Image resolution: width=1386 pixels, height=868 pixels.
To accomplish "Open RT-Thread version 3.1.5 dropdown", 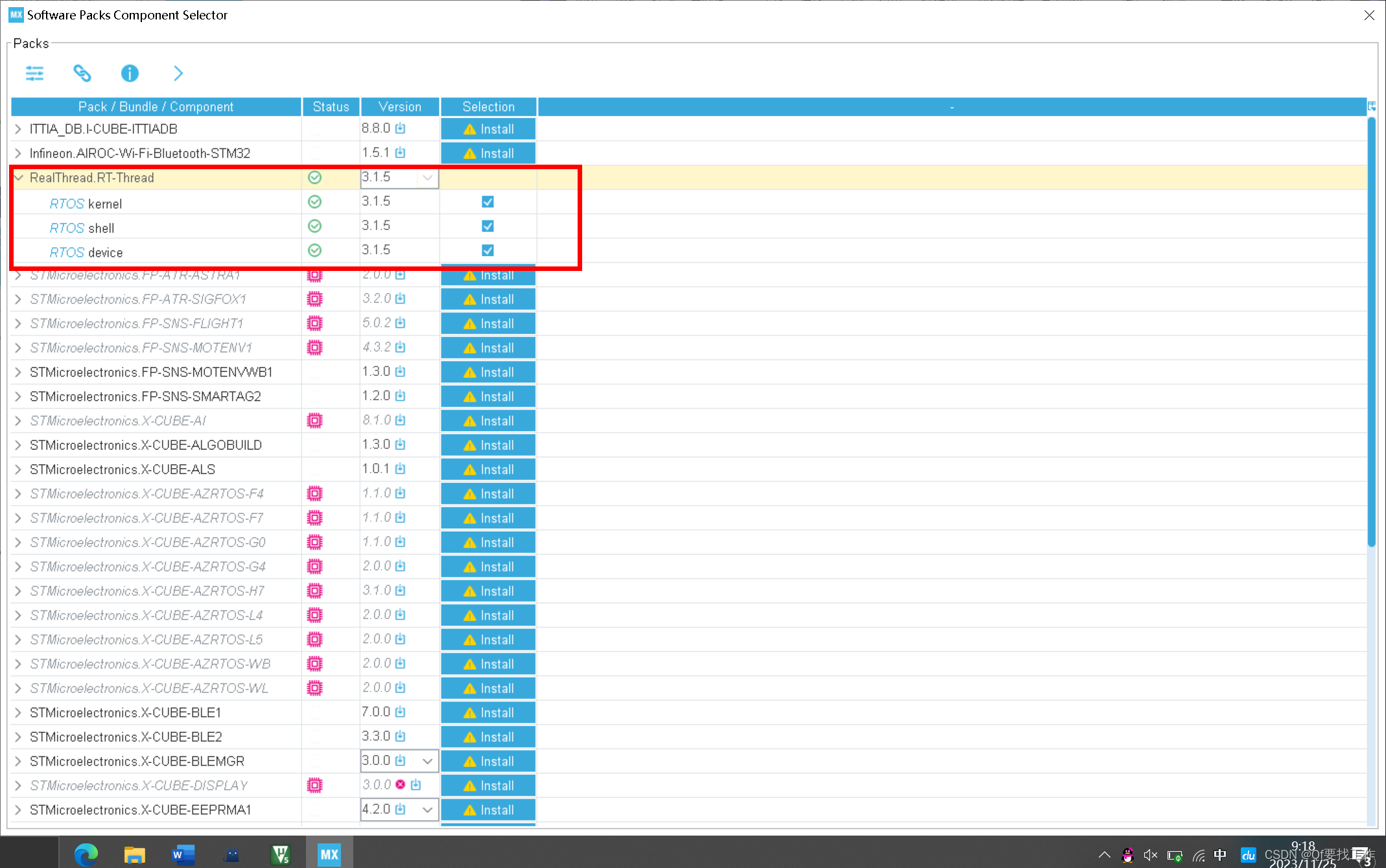I will point(427,178).
